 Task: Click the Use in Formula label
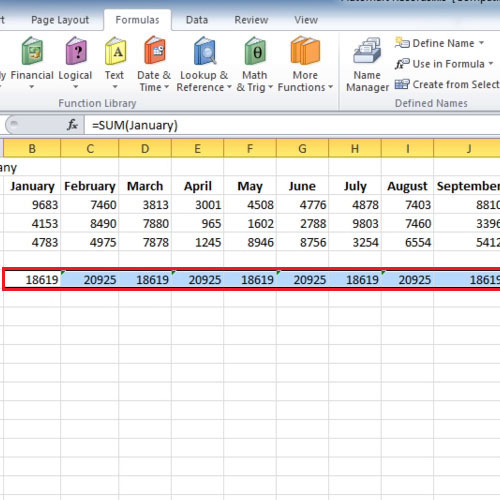[448, 64]
